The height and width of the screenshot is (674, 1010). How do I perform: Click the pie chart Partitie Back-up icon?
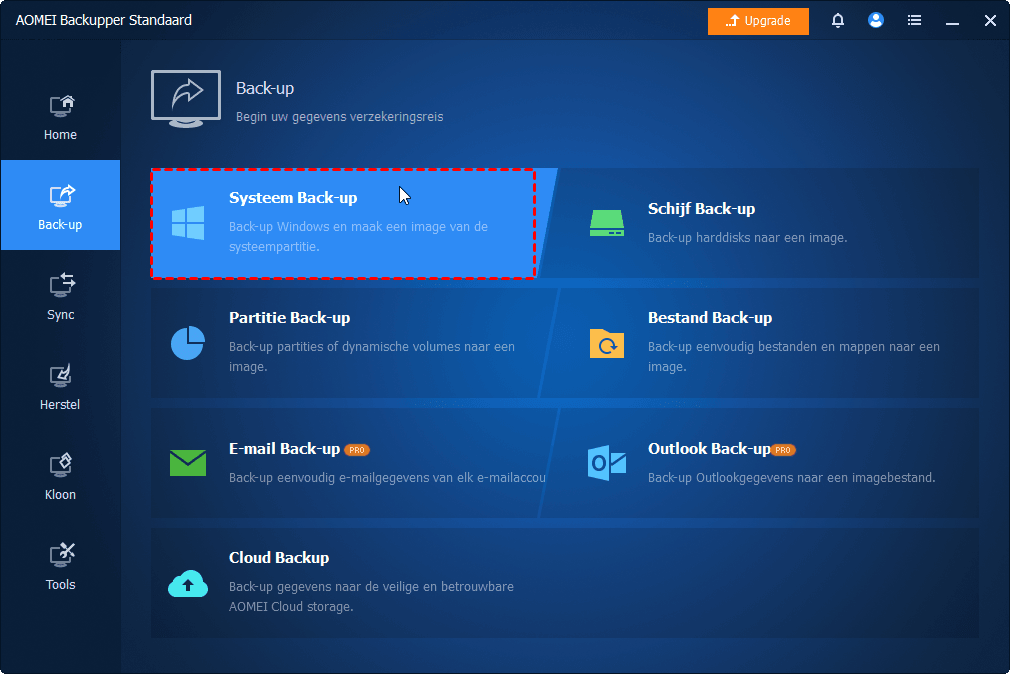188,343
